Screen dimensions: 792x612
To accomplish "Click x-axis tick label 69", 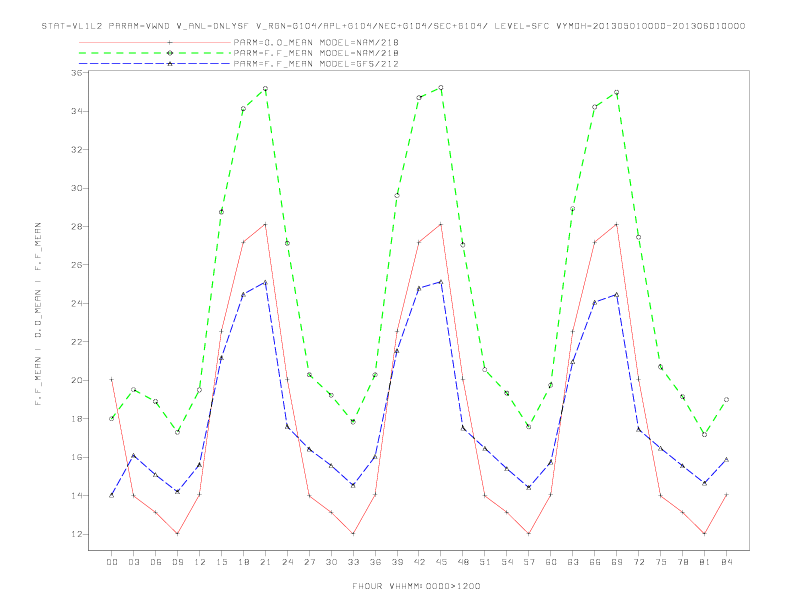I will pos(617,562).
